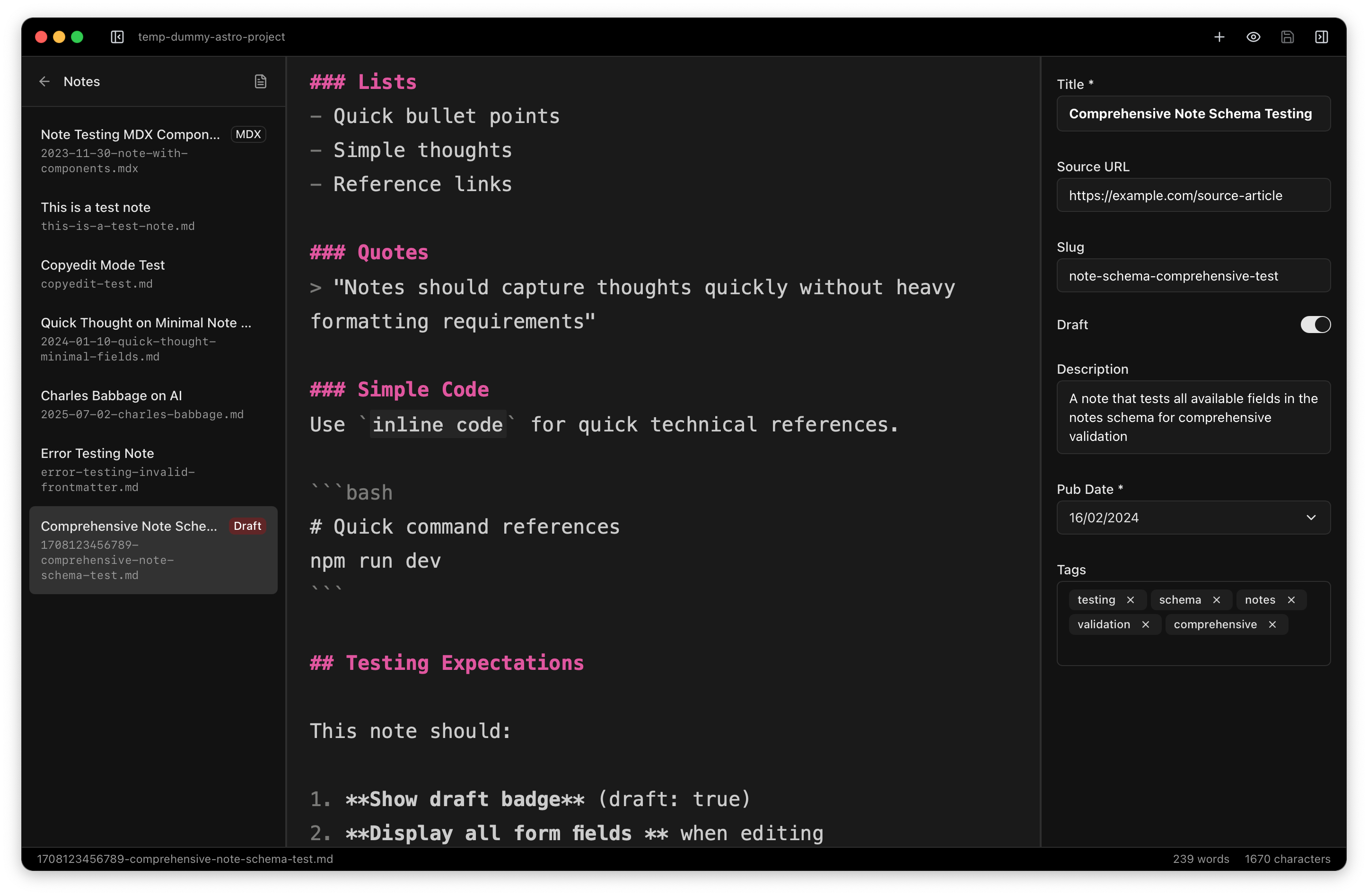The width and height of the screenshot is (1368, 896).
Task: Click the Draft badge in notes list
Action: point(247,526)
